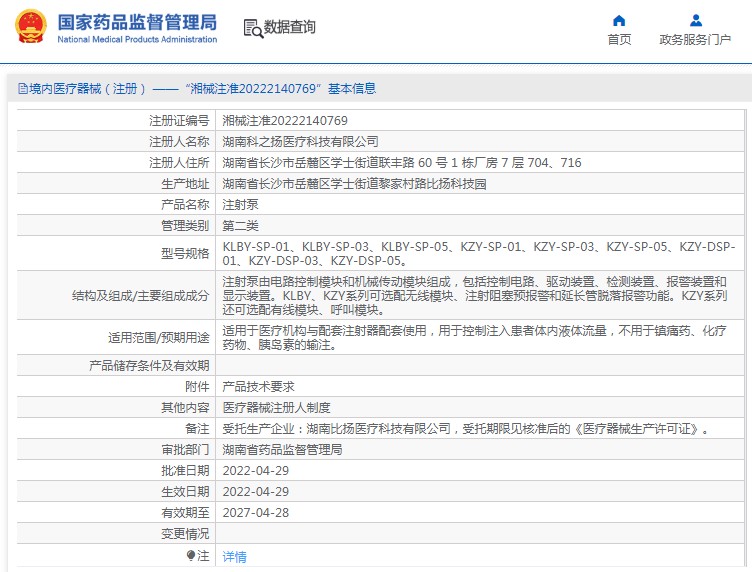Open the 数据查询 search icon
The height and width of the screenshot is (572, 752).
click(253, 28)
